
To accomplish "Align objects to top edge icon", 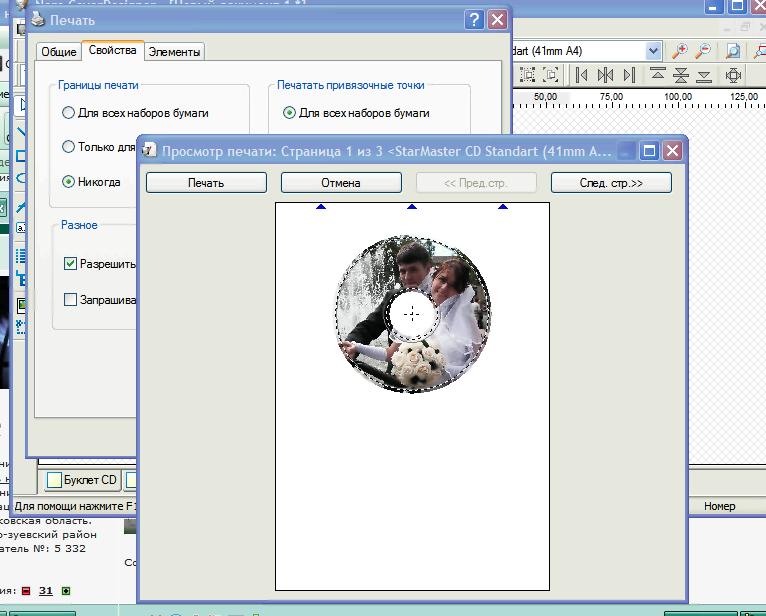I will pos(658,76).
